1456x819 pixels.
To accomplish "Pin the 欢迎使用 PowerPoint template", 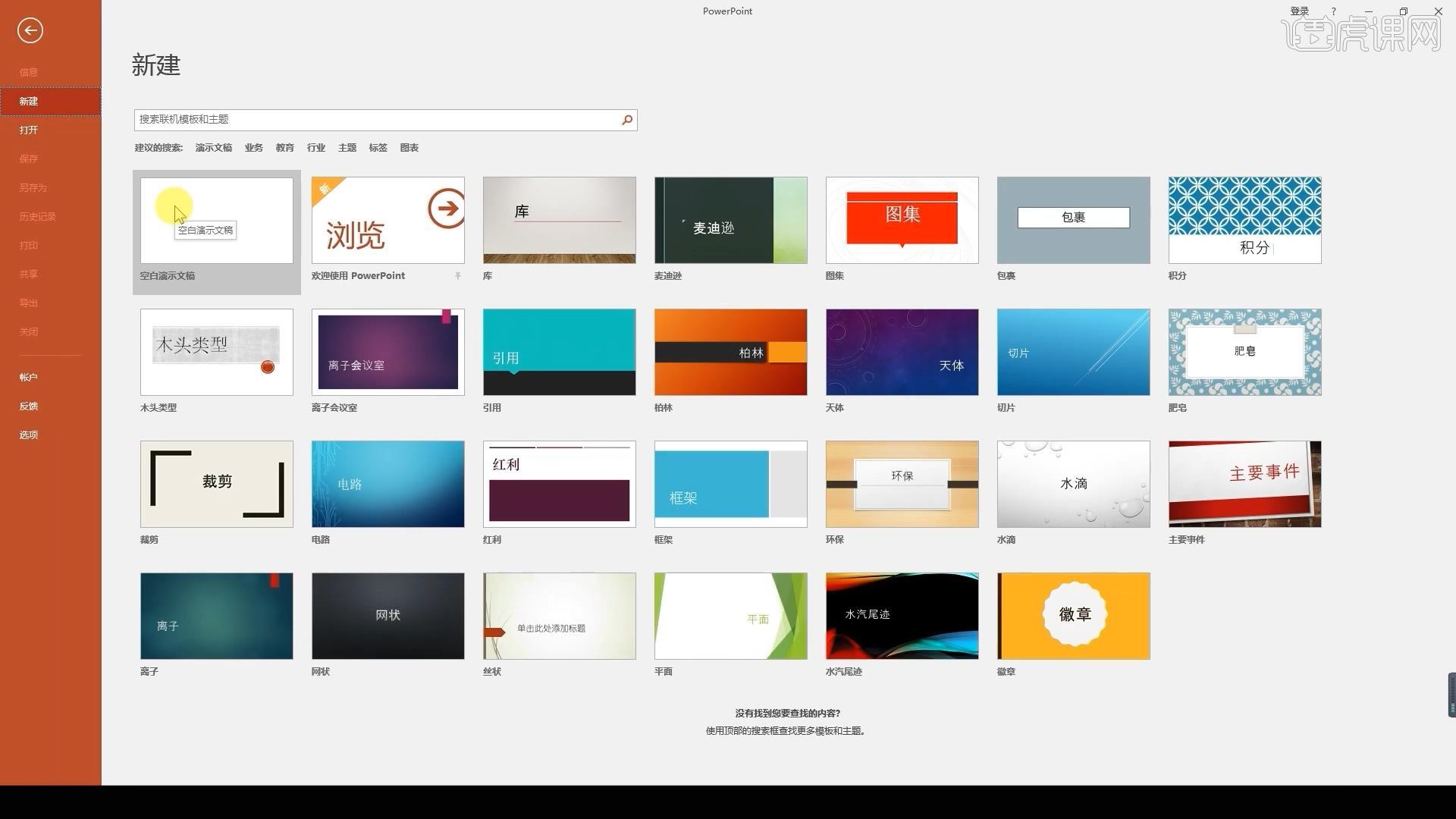I will pos(458,276).
